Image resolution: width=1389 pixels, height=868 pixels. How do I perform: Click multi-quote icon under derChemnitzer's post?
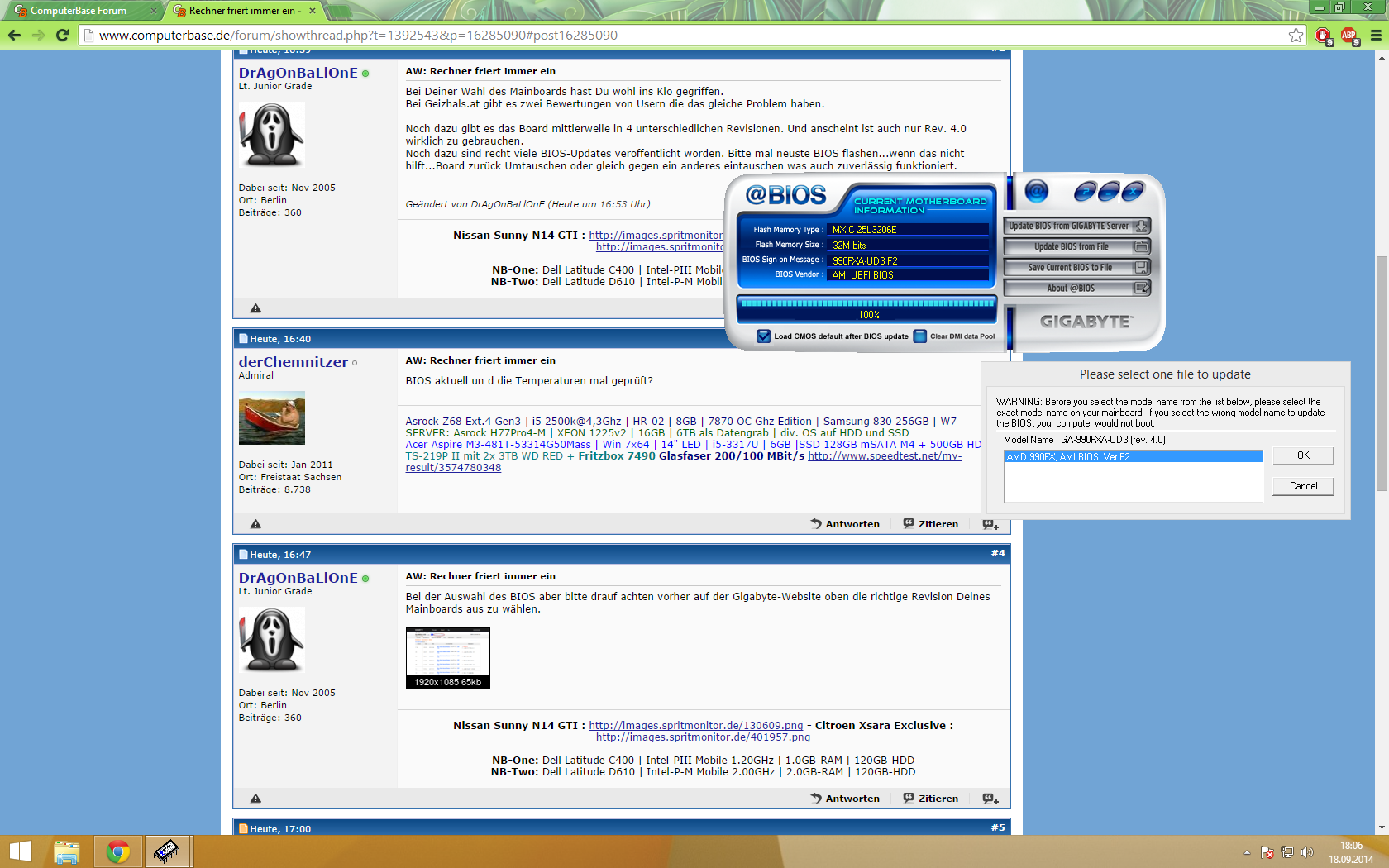990,524
